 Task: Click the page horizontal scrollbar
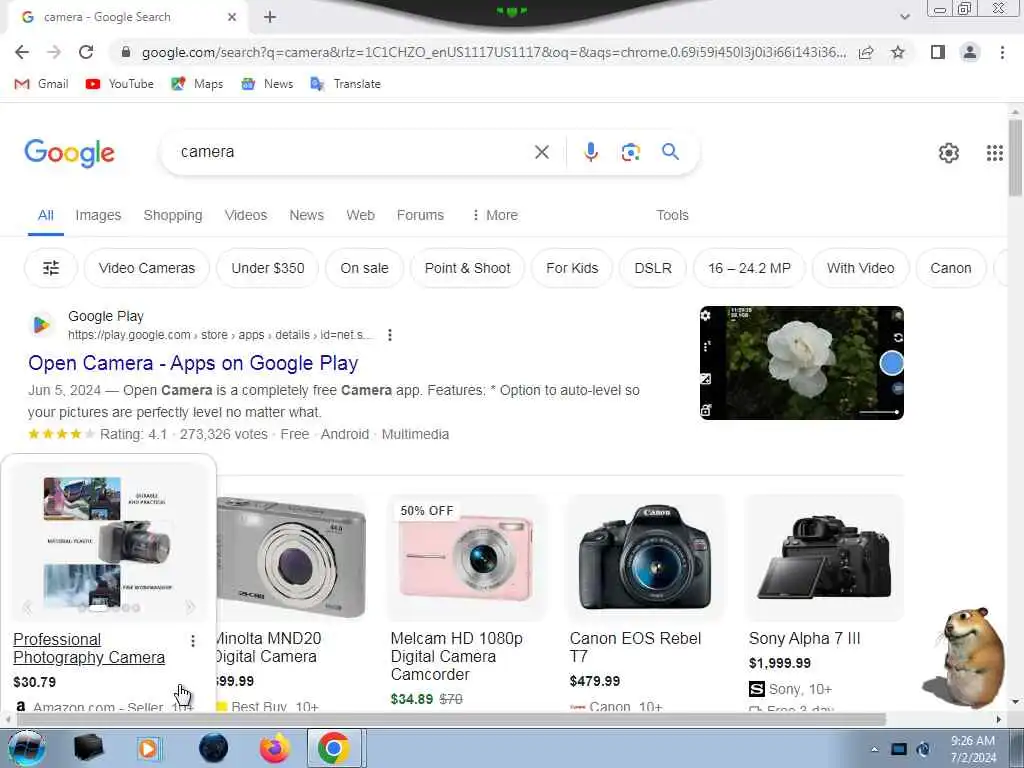click(x=451, y=720)
